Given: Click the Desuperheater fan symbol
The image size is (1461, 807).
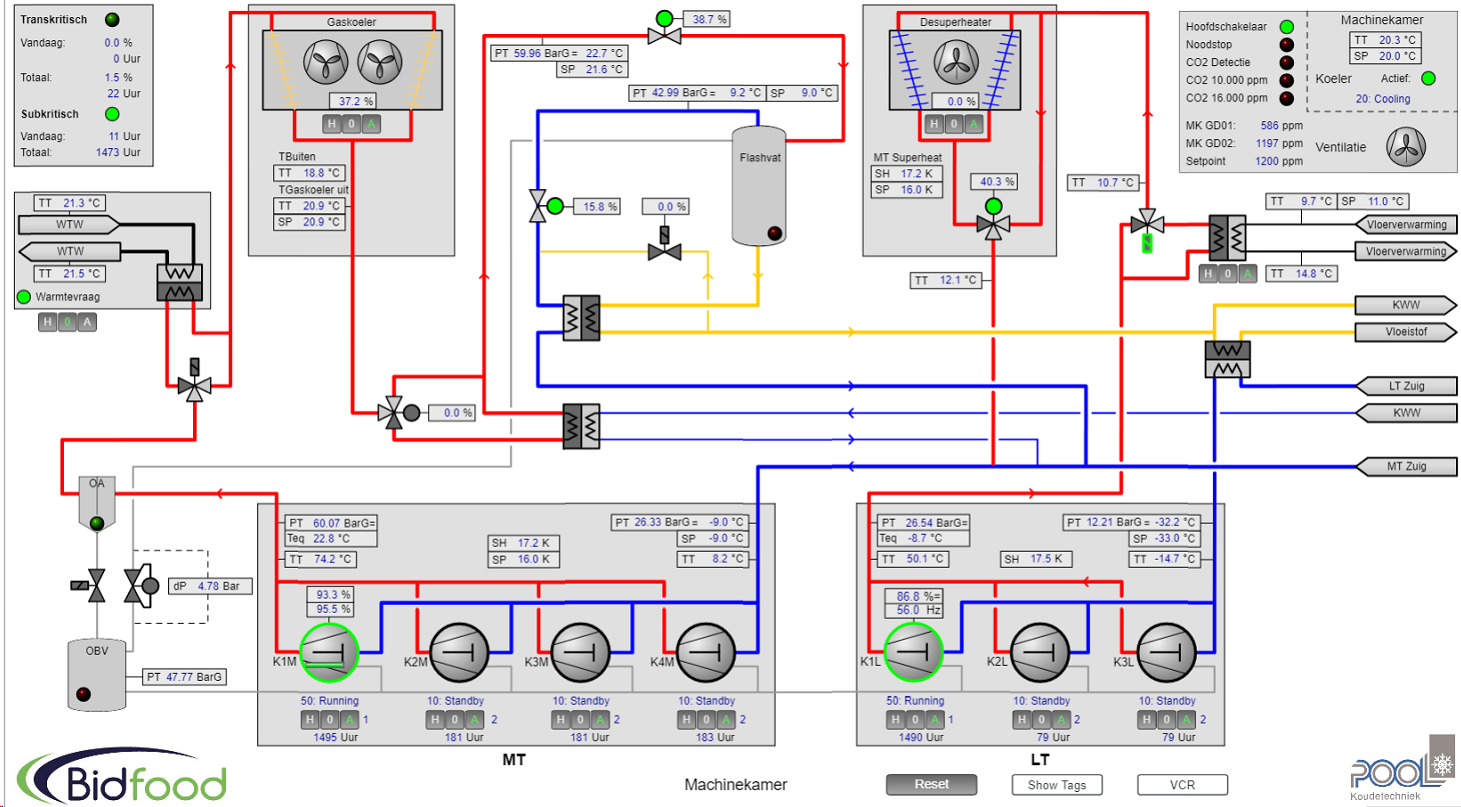Looking at the screenshot, I should click(954, 62).
